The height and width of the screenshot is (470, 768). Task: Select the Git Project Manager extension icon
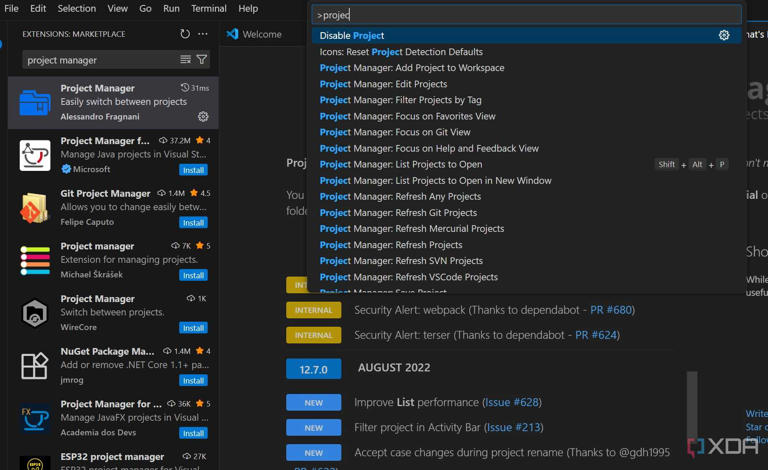[35, 208]
